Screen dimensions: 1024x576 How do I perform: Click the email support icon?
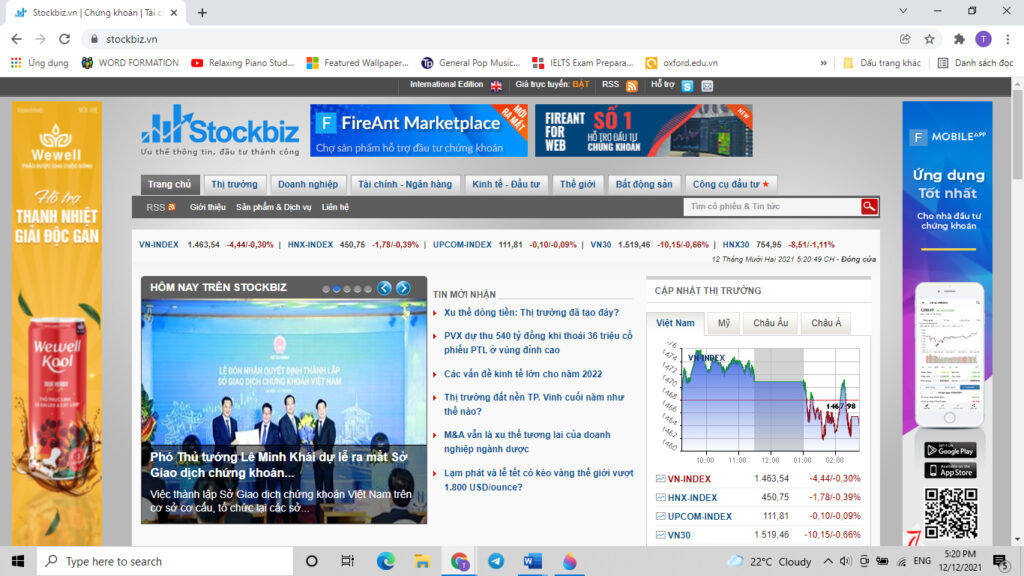pyautogui.click(x=707, y=86)
